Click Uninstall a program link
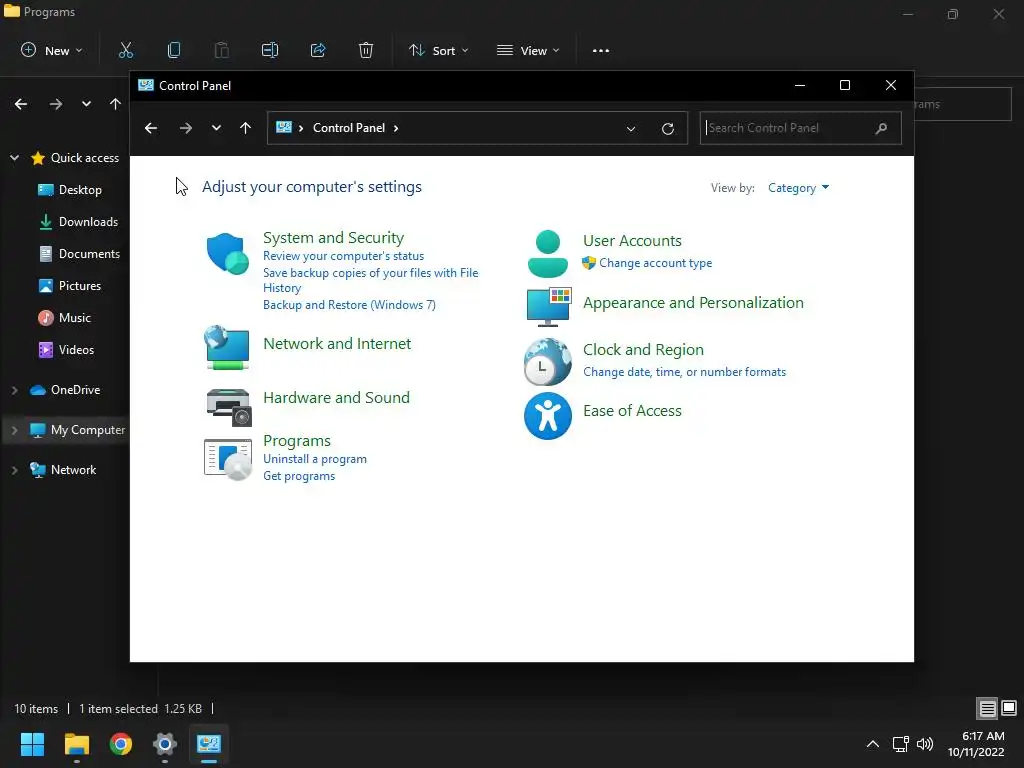The height and width of the screenshot is (768, 1024). pyautogui.click(x=315, y=459)
